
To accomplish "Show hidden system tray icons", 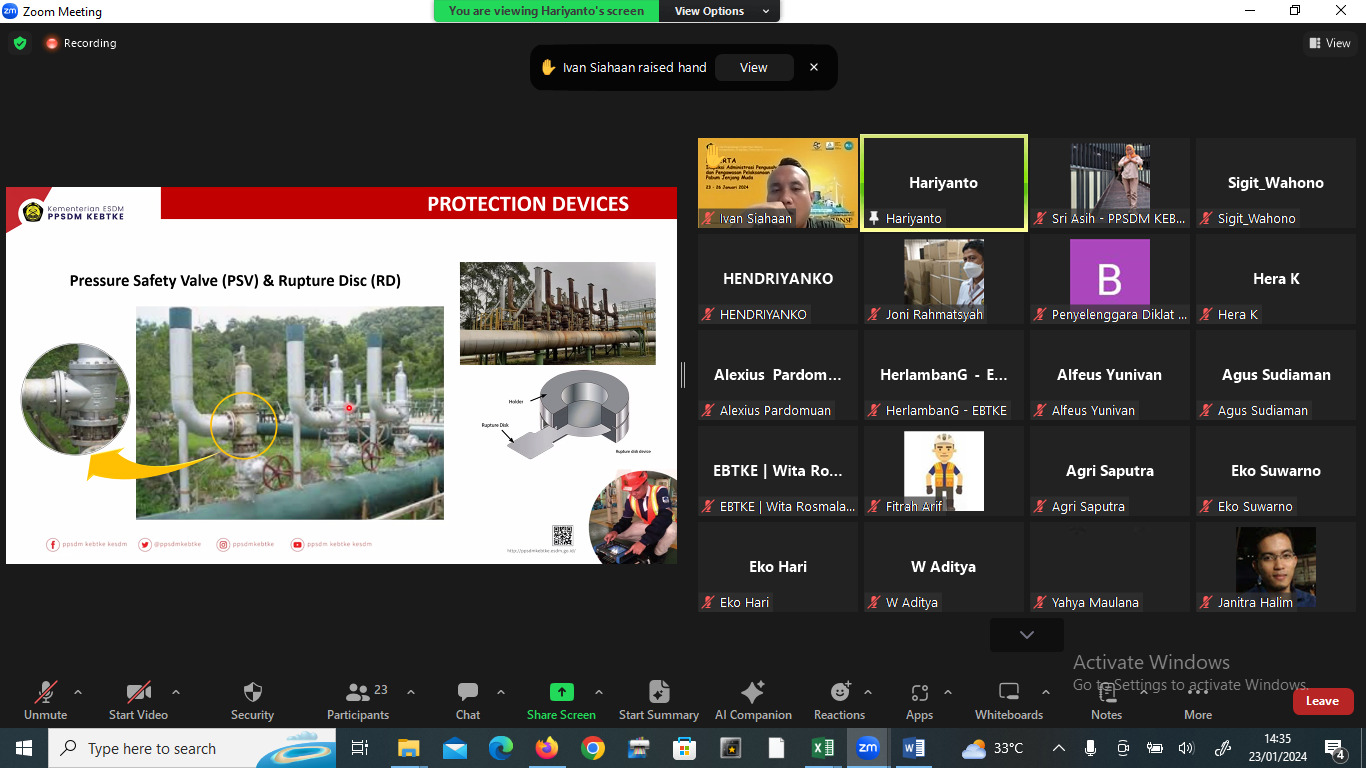I will pos(1059,748).
